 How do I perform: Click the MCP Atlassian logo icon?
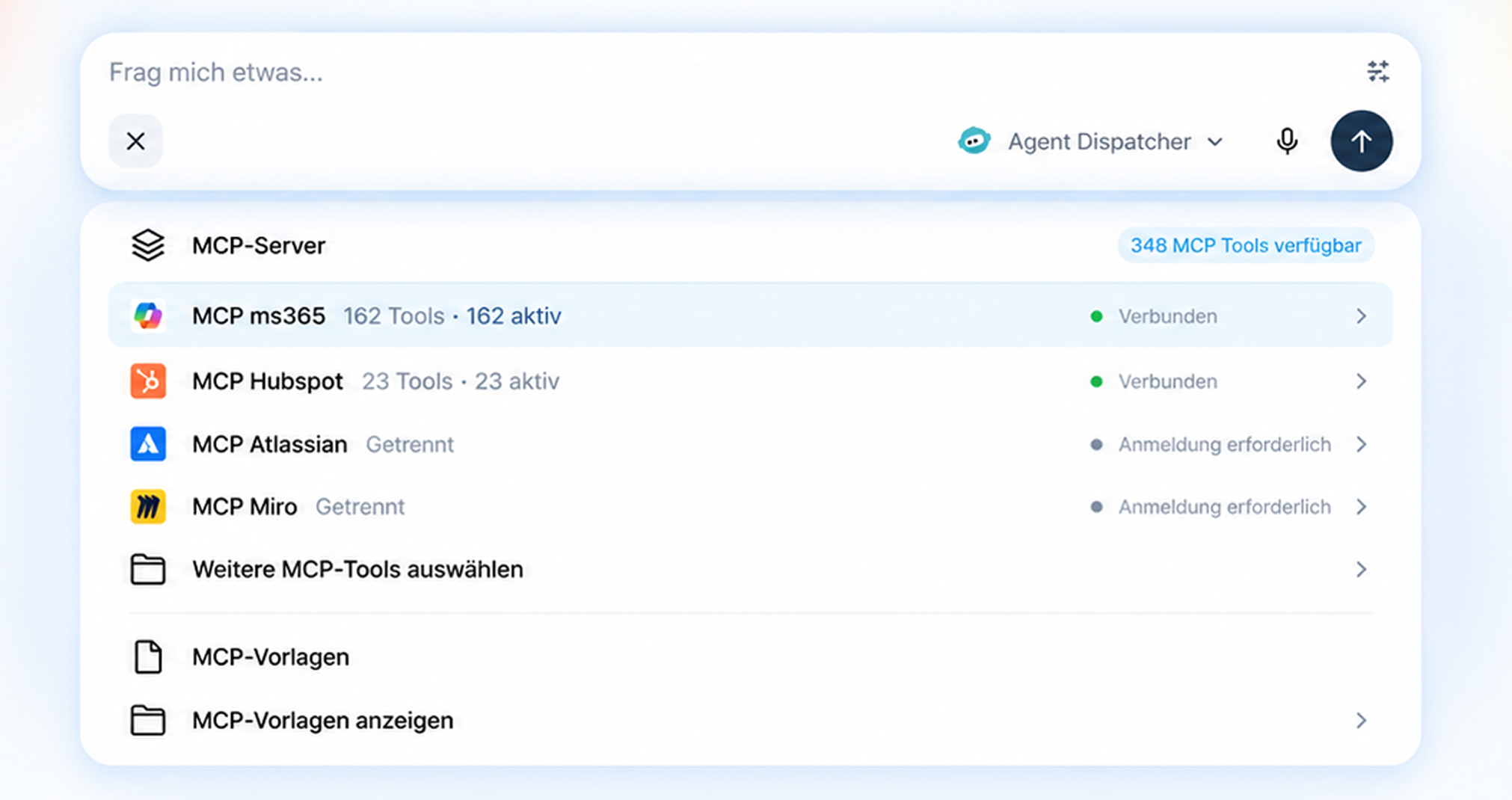(x=148, y=444)
